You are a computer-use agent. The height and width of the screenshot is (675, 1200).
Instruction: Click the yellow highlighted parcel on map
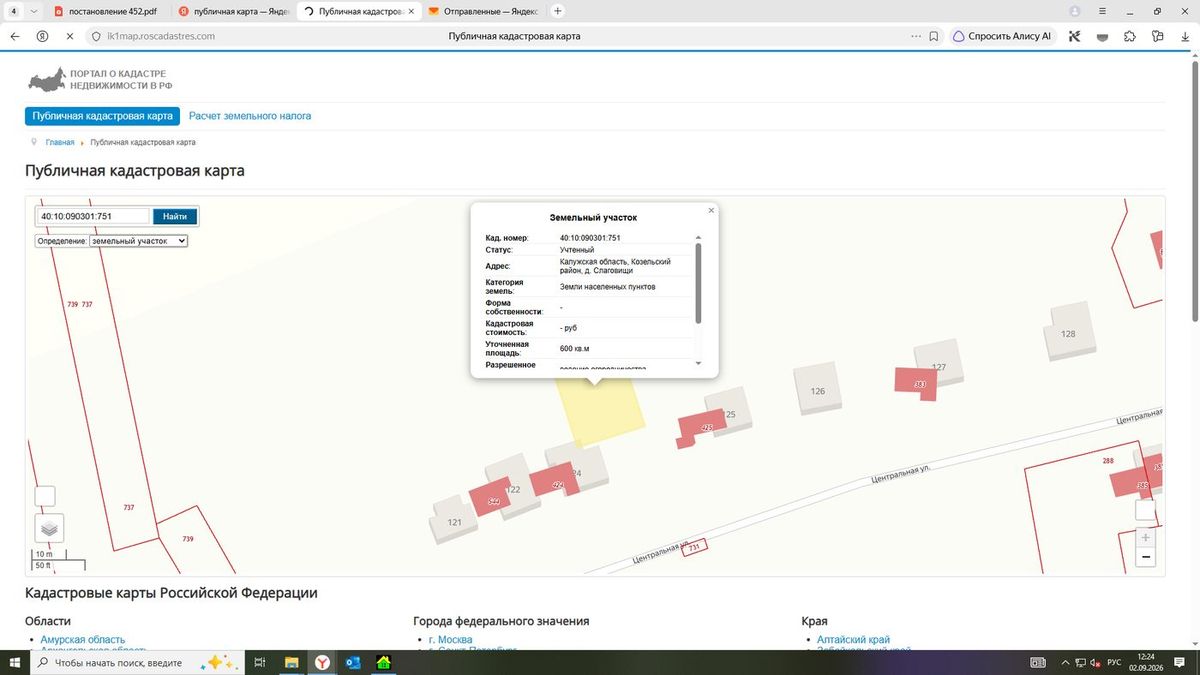[600, 410]
